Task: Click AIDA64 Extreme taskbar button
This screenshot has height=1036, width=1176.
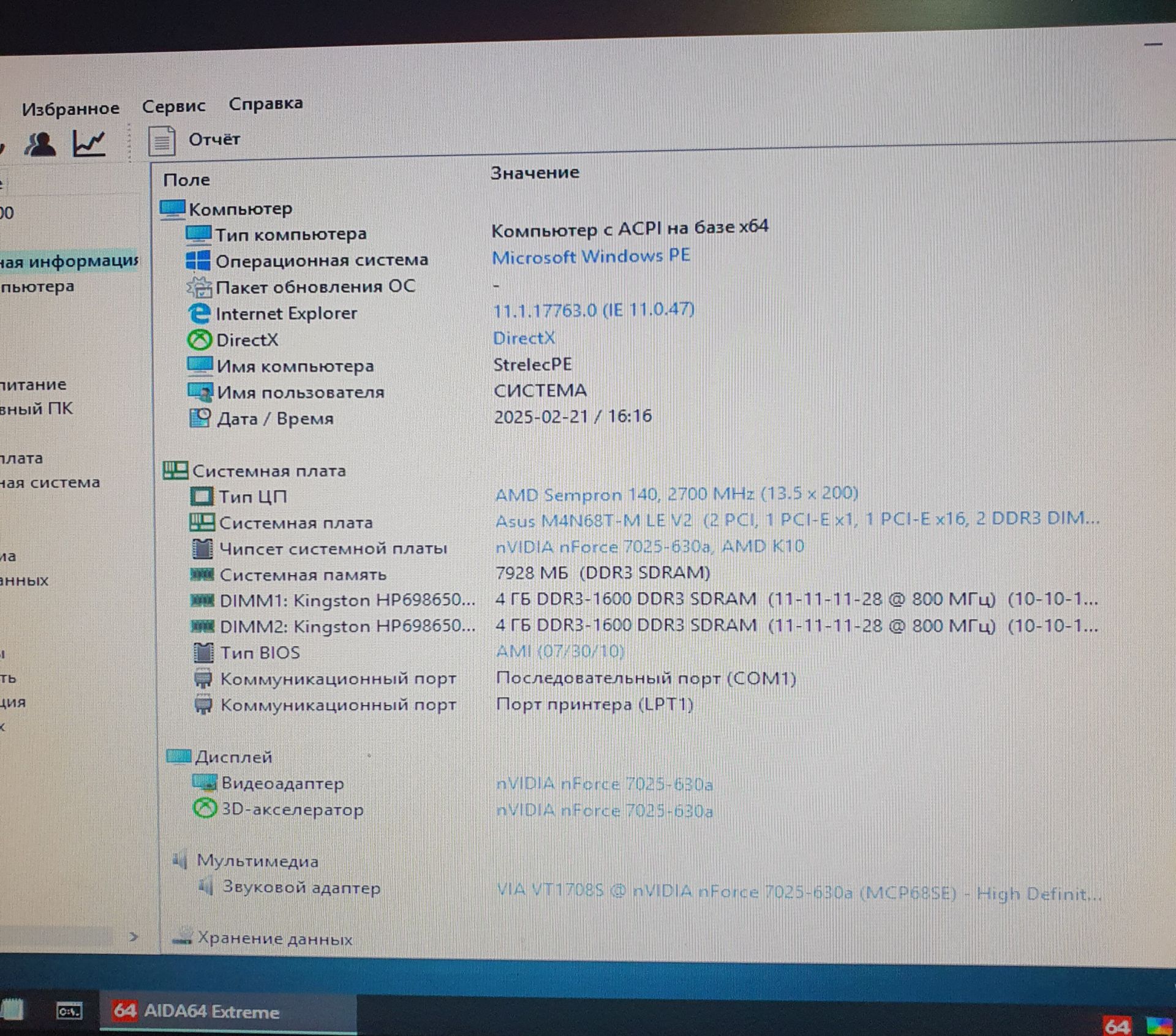Action: pyautogui.click(x=228, y=1012)
